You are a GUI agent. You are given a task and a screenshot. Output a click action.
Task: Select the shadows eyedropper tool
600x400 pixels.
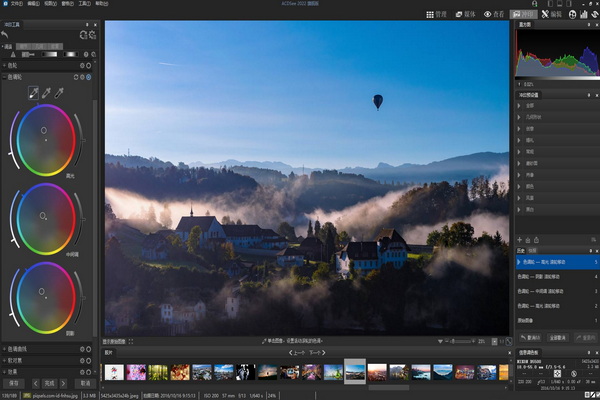coord(59,92)
